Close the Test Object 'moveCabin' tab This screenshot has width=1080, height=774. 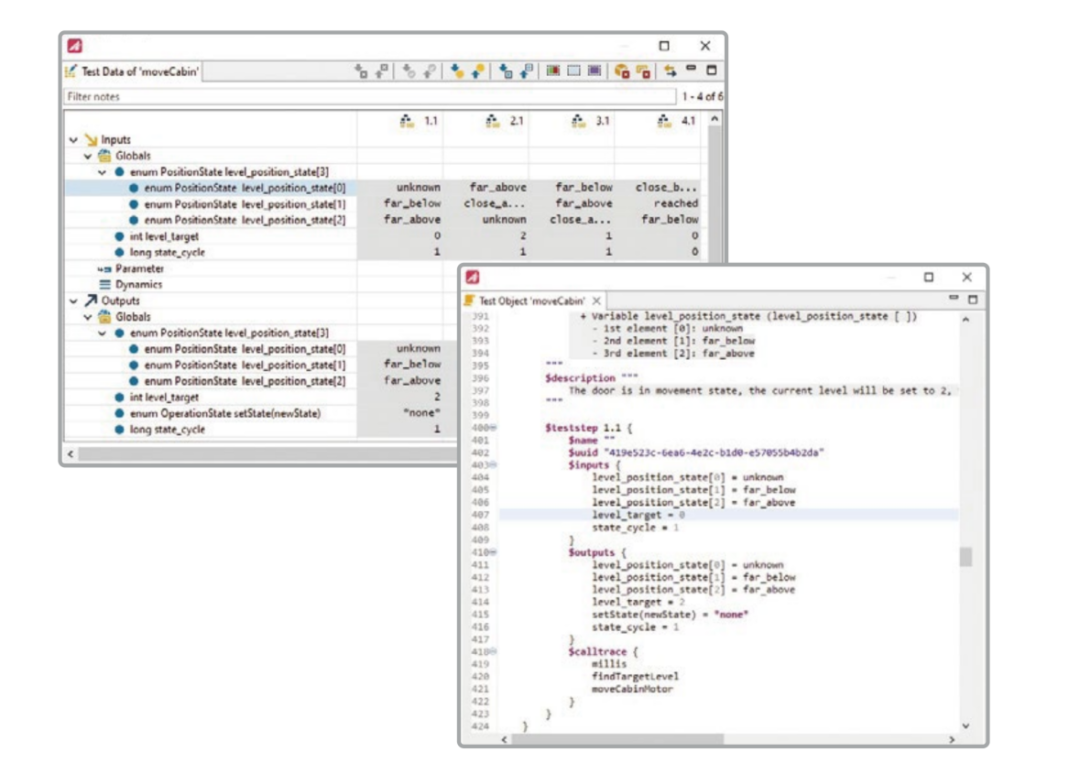[596, 301]
